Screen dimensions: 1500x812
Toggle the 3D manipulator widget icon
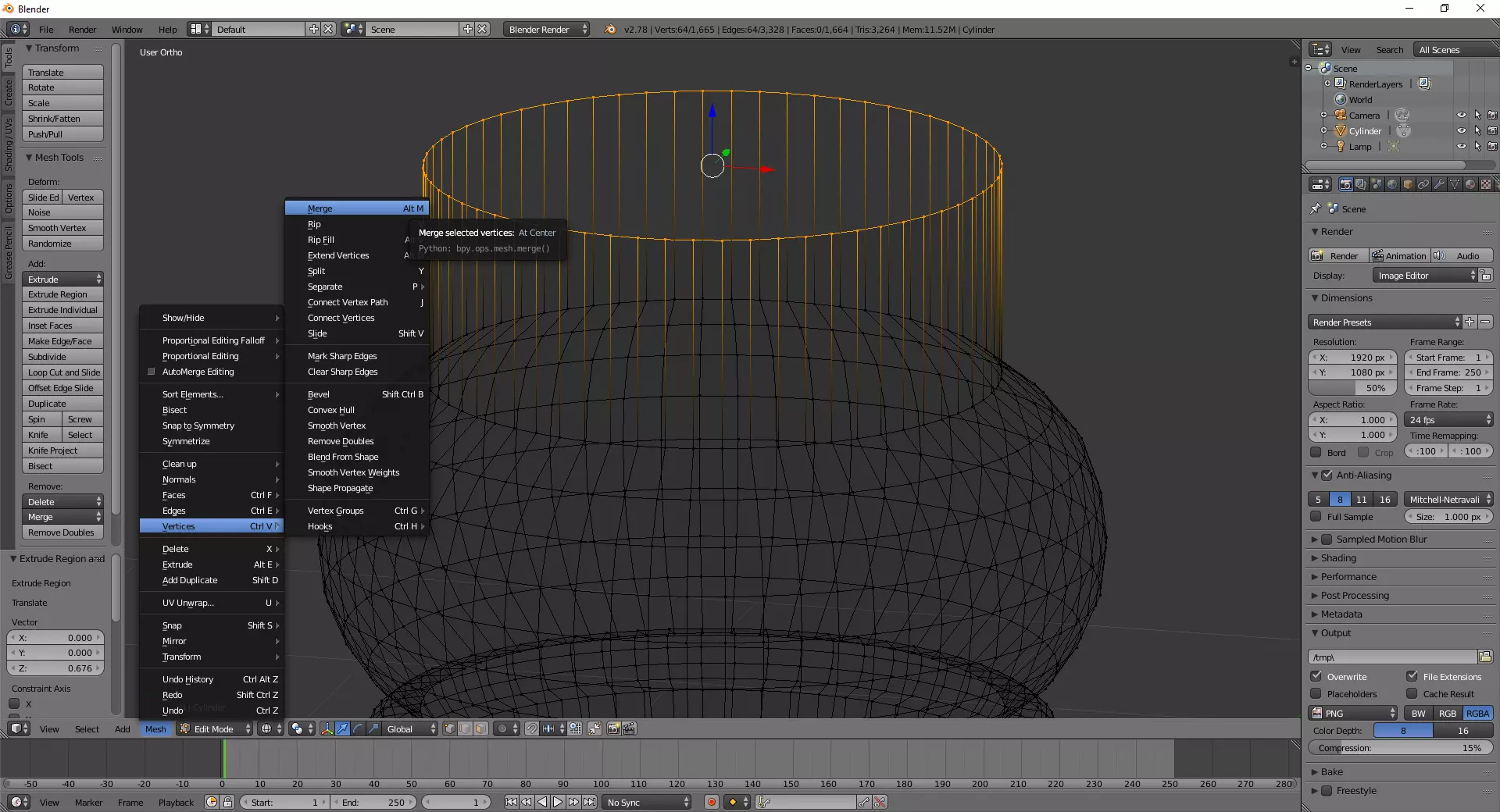327,728
